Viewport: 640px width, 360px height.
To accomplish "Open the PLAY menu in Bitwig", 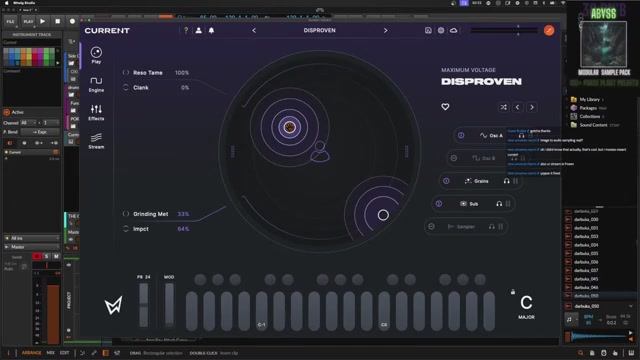I will pos(28,21).
